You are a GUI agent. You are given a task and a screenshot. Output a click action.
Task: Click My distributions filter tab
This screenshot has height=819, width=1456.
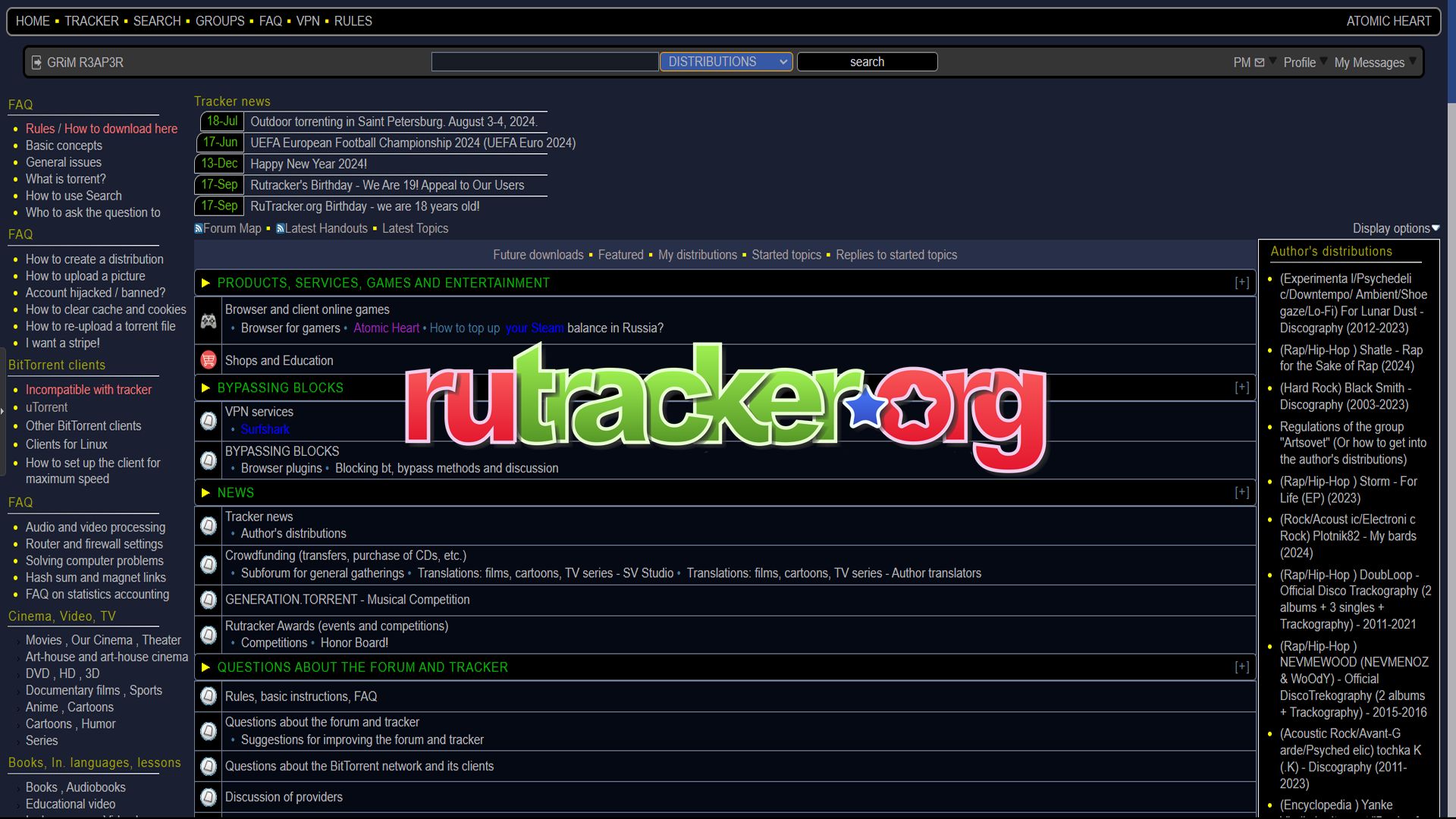point(697,254)
